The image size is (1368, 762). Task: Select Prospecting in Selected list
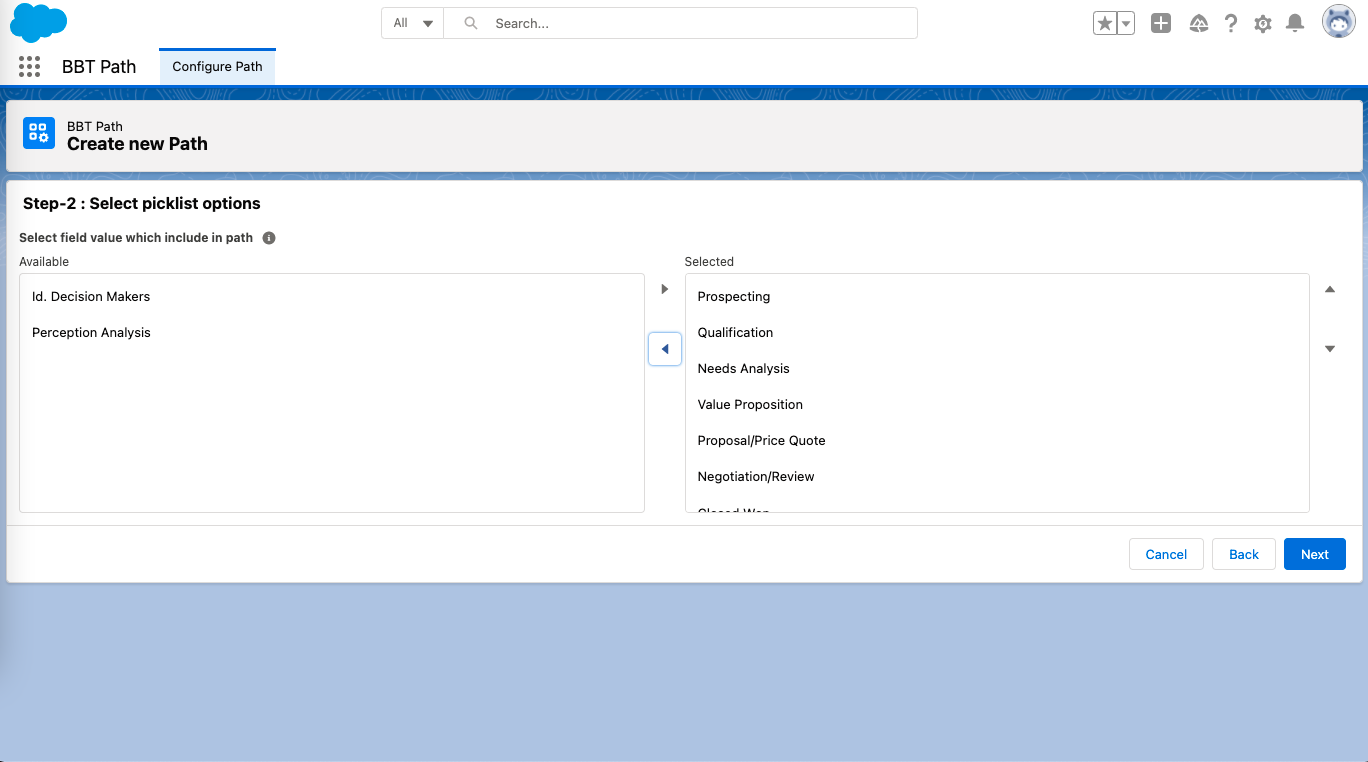point(997,297)
